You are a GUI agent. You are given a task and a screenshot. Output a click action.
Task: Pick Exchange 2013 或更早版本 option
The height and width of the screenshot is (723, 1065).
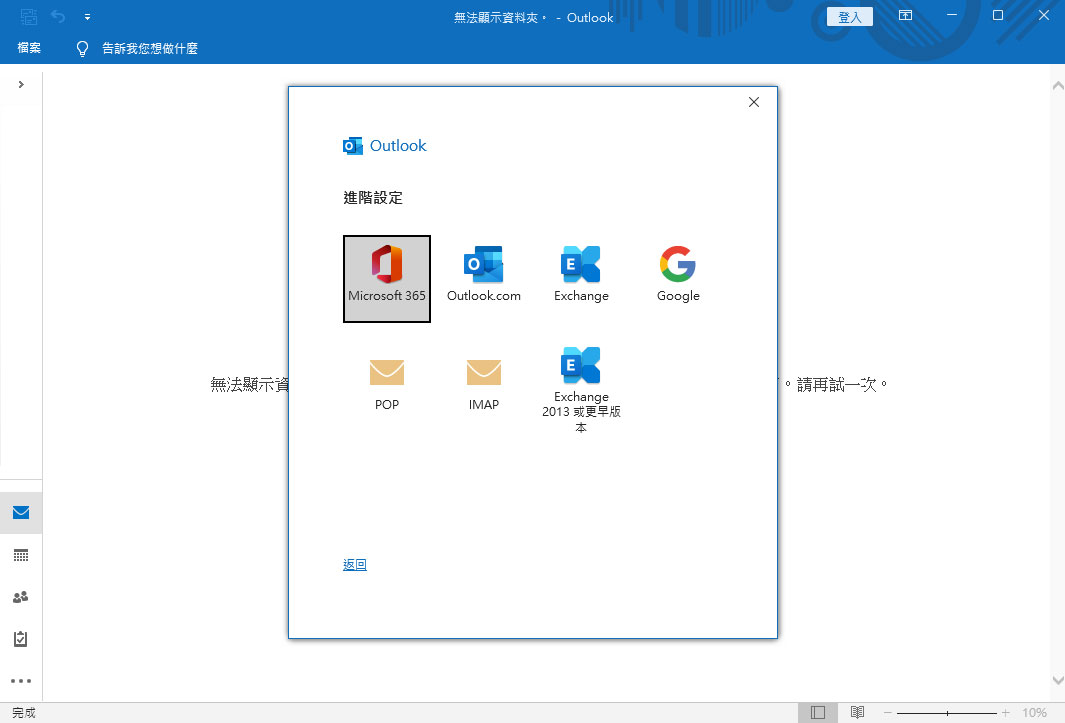[581, 390]
